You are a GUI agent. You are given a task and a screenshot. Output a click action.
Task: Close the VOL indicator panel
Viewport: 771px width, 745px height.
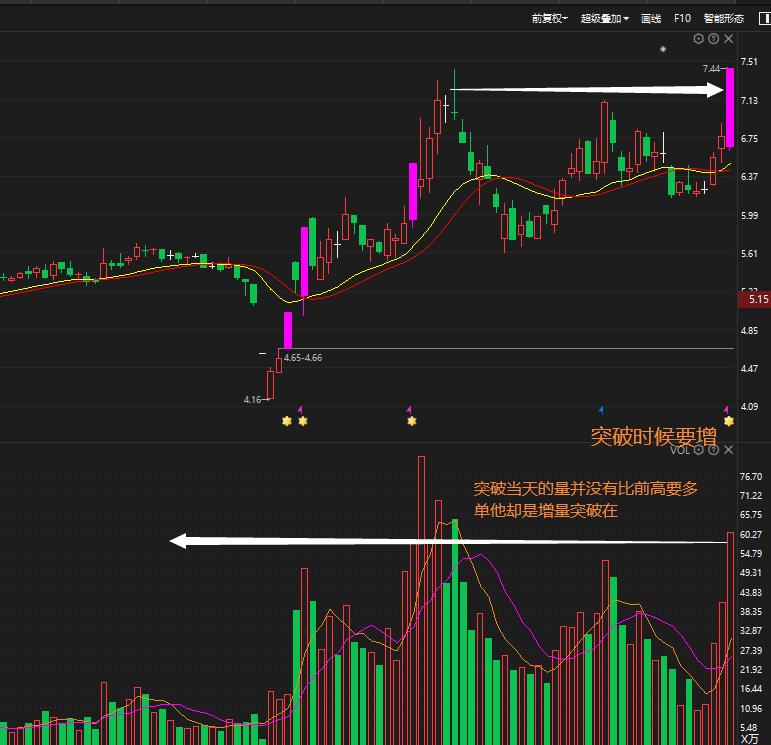point(729,449)
